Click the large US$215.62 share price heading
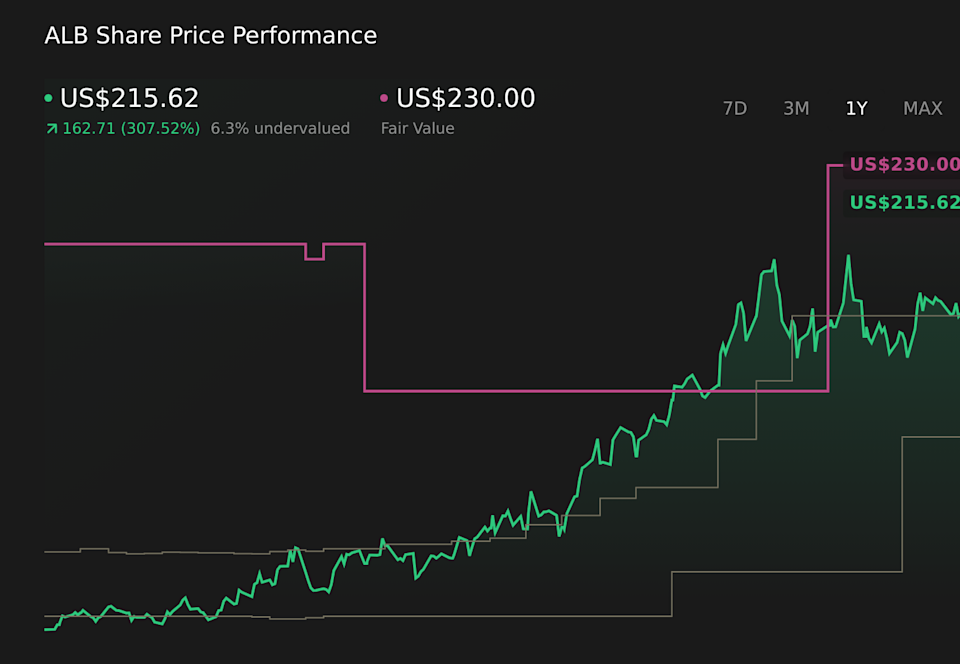The width and height of the screenshot is (960, 664). coord(130,99)
